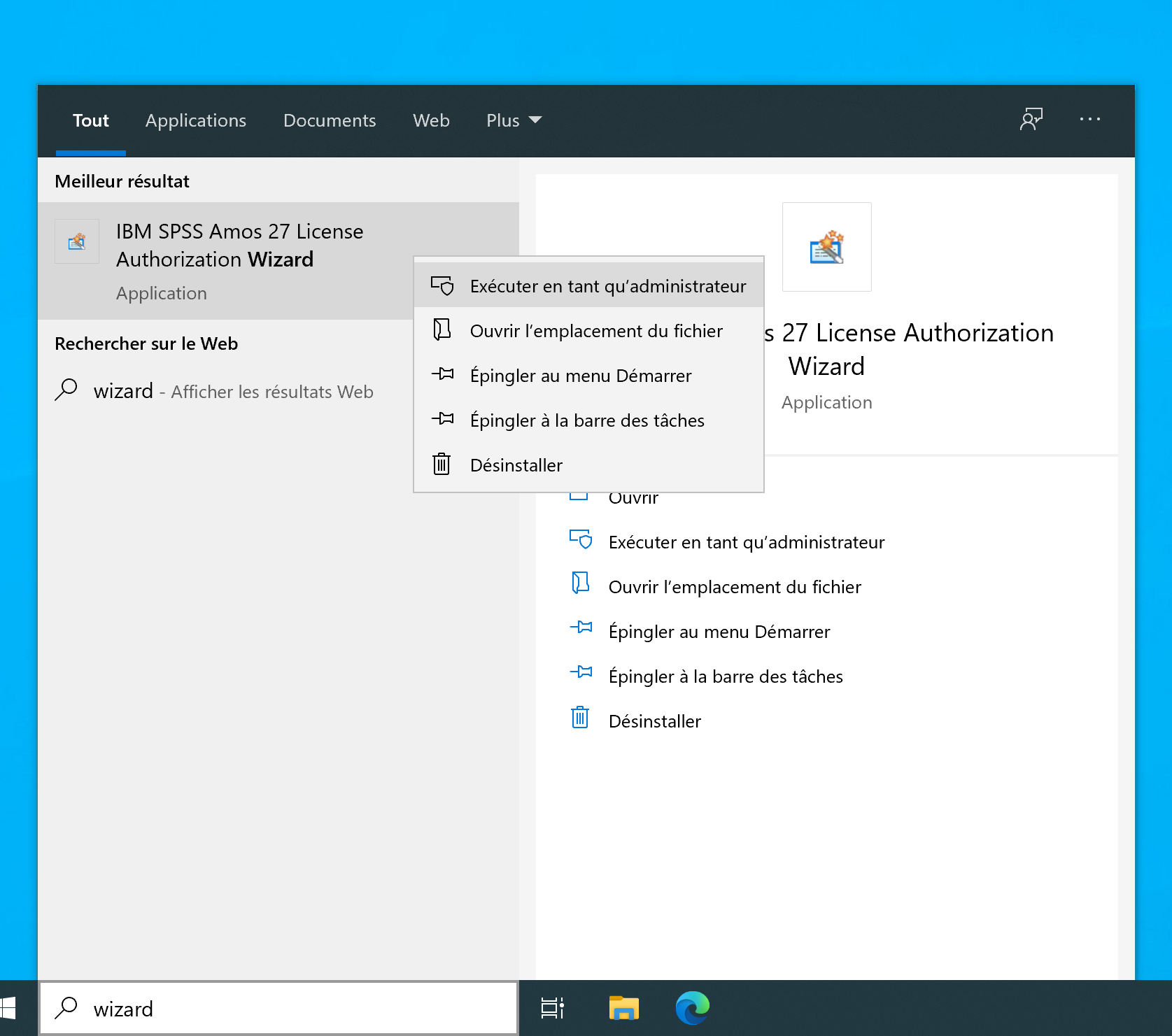Expand the Plus filter dropdown
This screenshot has width=1172, height=1036.
pos(514,120)
